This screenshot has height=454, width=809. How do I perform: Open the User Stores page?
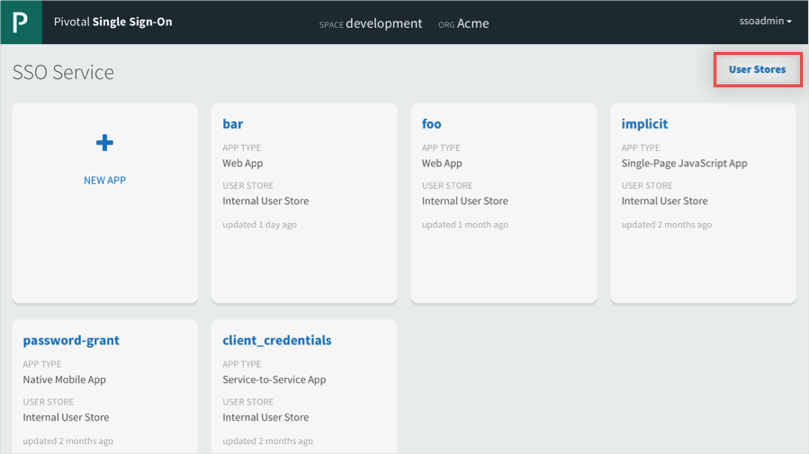[x=757, y=70]
